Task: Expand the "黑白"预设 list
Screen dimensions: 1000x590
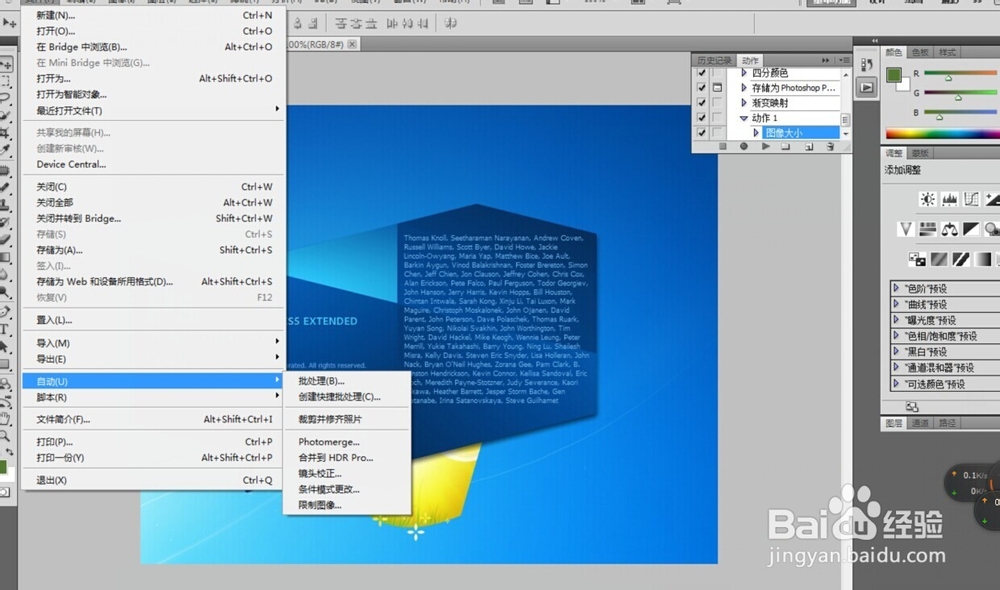Action: coord(895,351)
